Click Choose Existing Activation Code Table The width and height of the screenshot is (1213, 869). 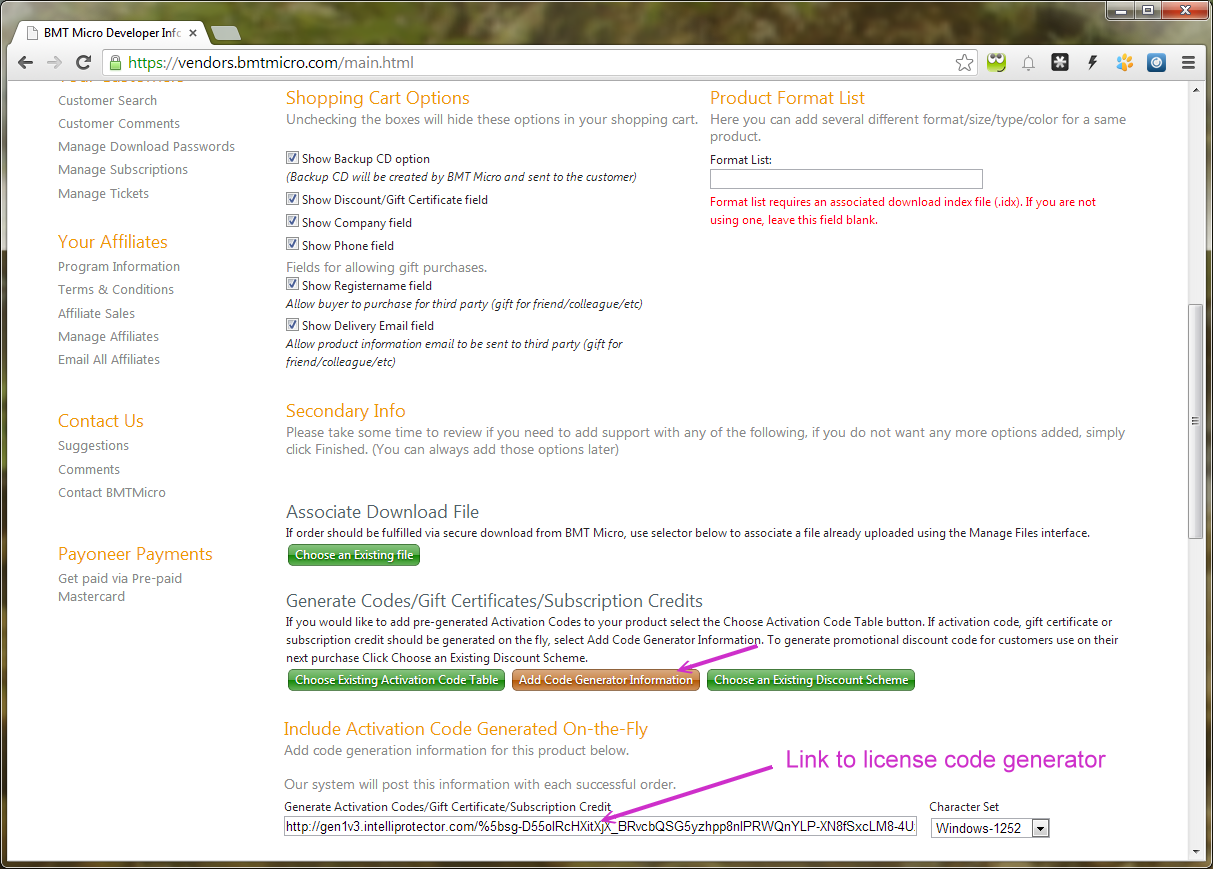click(x=396, y=680)
